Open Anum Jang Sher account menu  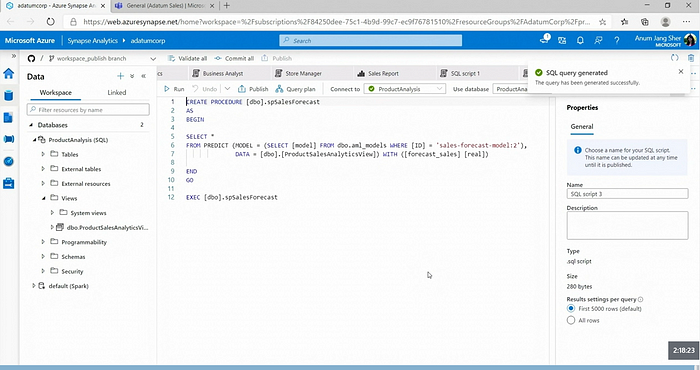tap(665, 40)
